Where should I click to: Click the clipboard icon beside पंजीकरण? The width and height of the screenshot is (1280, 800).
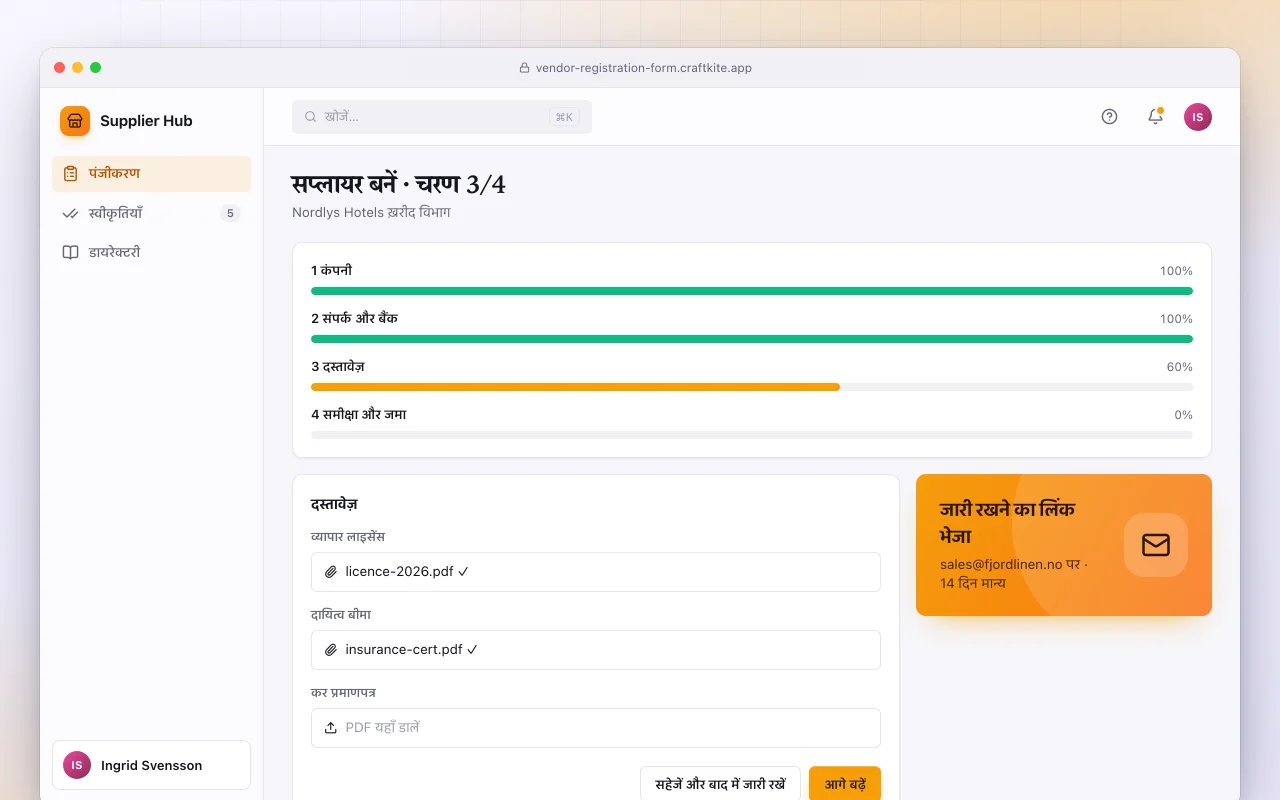click(70, 174)
